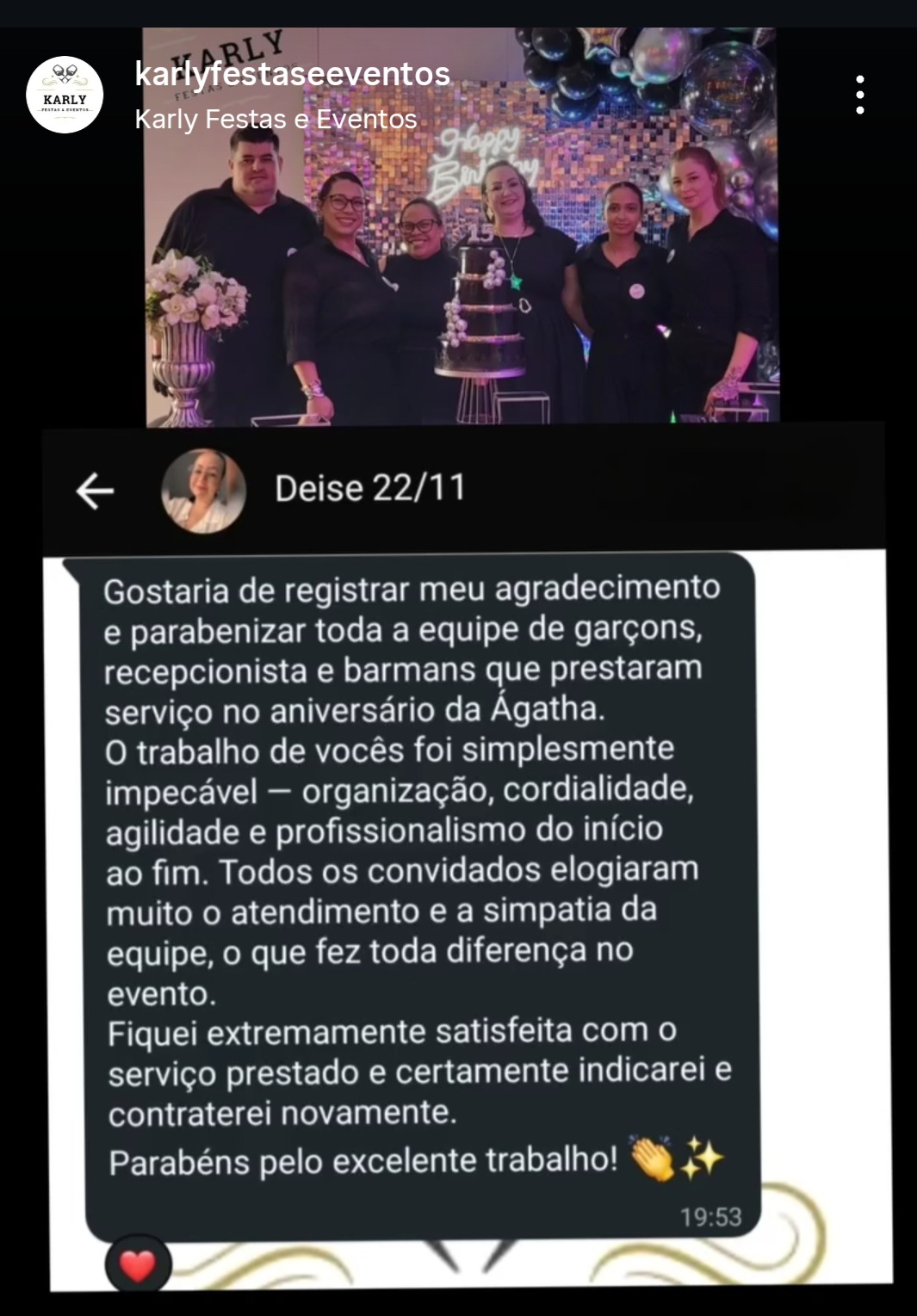Click the "Parabéns pelo excelente trabalho!" line

(363, 1161)
